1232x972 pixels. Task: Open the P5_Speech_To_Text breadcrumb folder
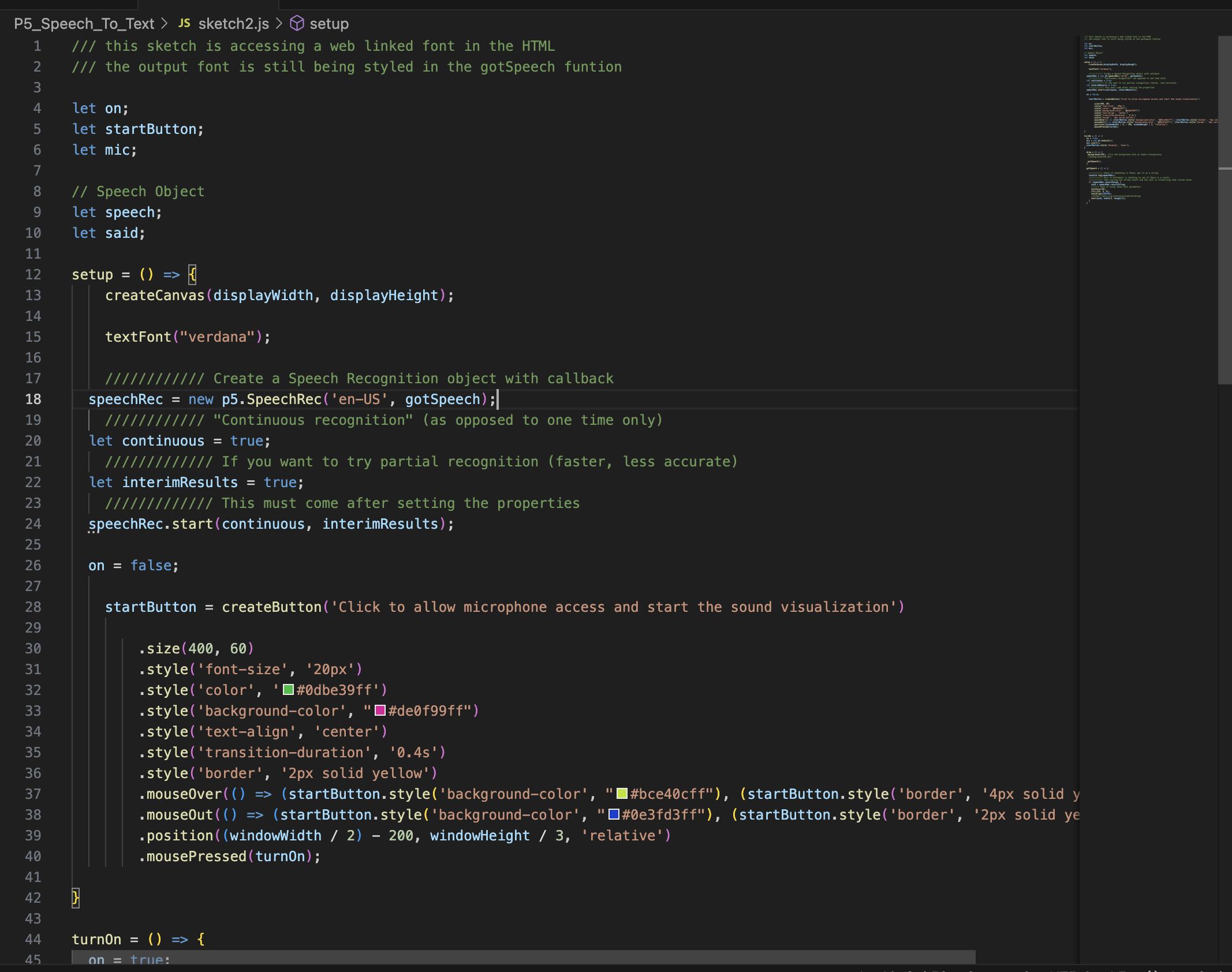click(84, 24)
